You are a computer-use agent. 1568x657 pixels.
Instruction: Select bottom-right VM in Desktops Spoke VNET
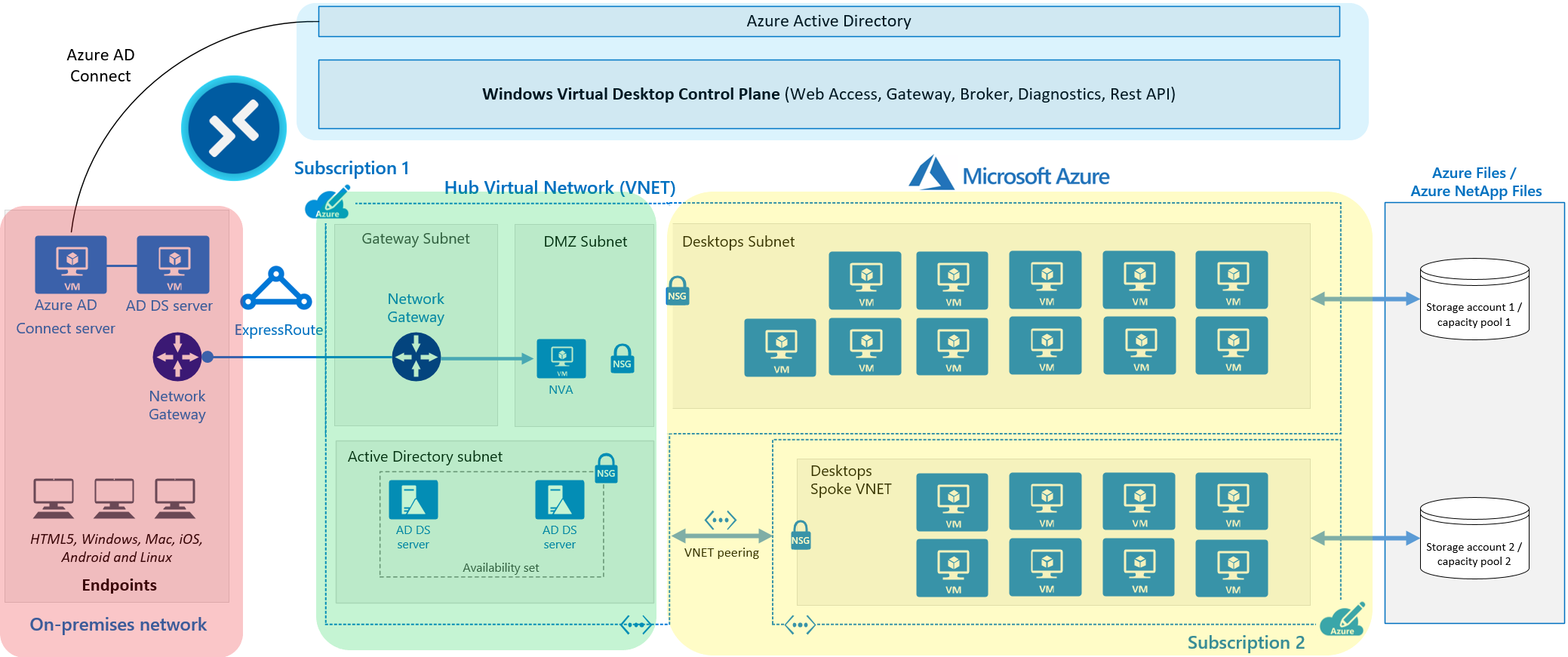(x=1232, y=568)
